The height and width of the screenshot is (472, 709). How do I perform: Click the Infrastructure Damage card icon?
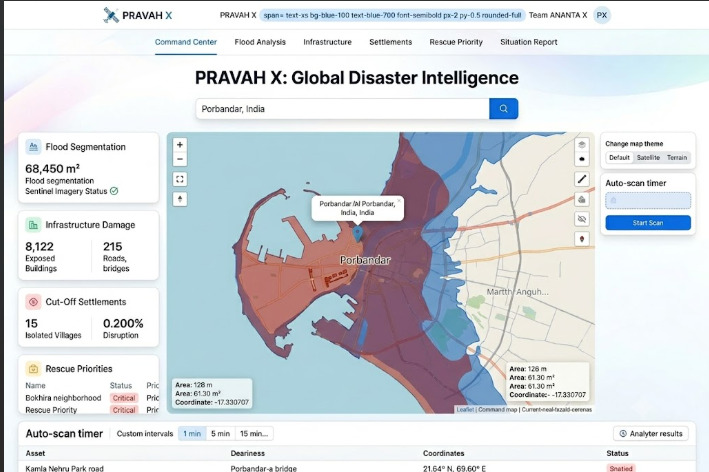(33, 225)
